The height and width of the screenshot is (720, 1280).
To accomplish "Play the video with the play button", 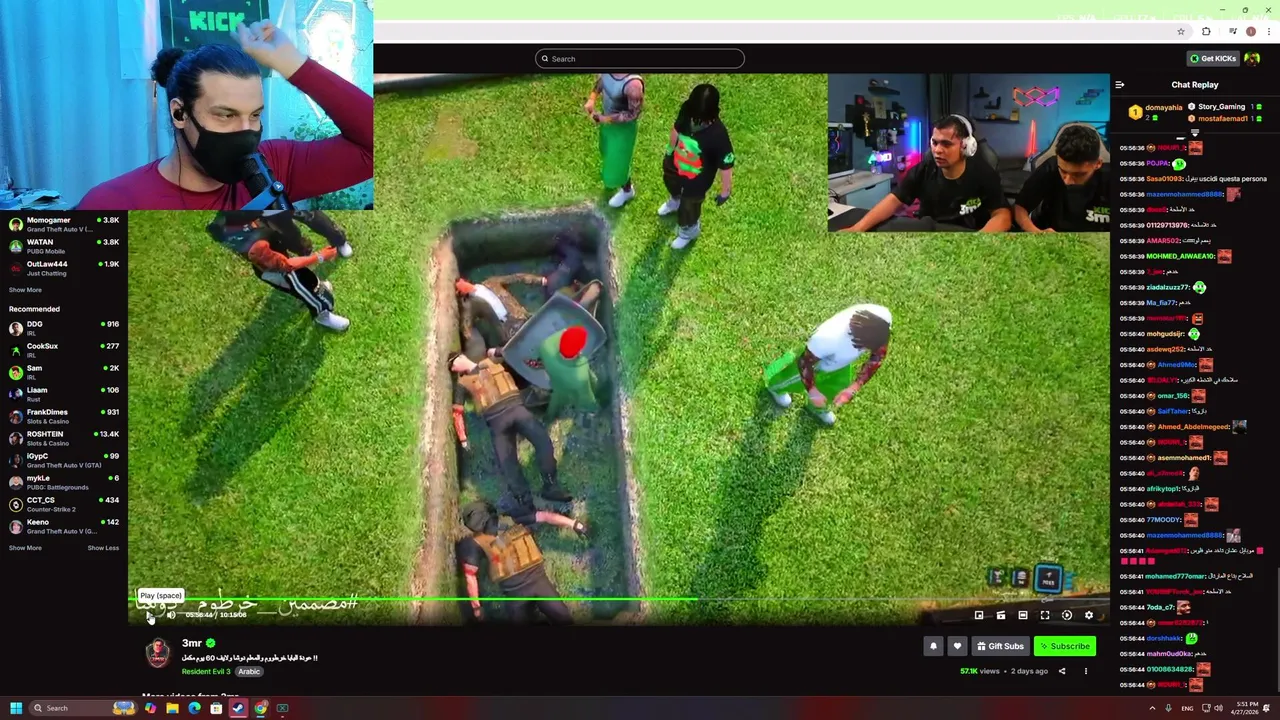I will click(151, 615).
